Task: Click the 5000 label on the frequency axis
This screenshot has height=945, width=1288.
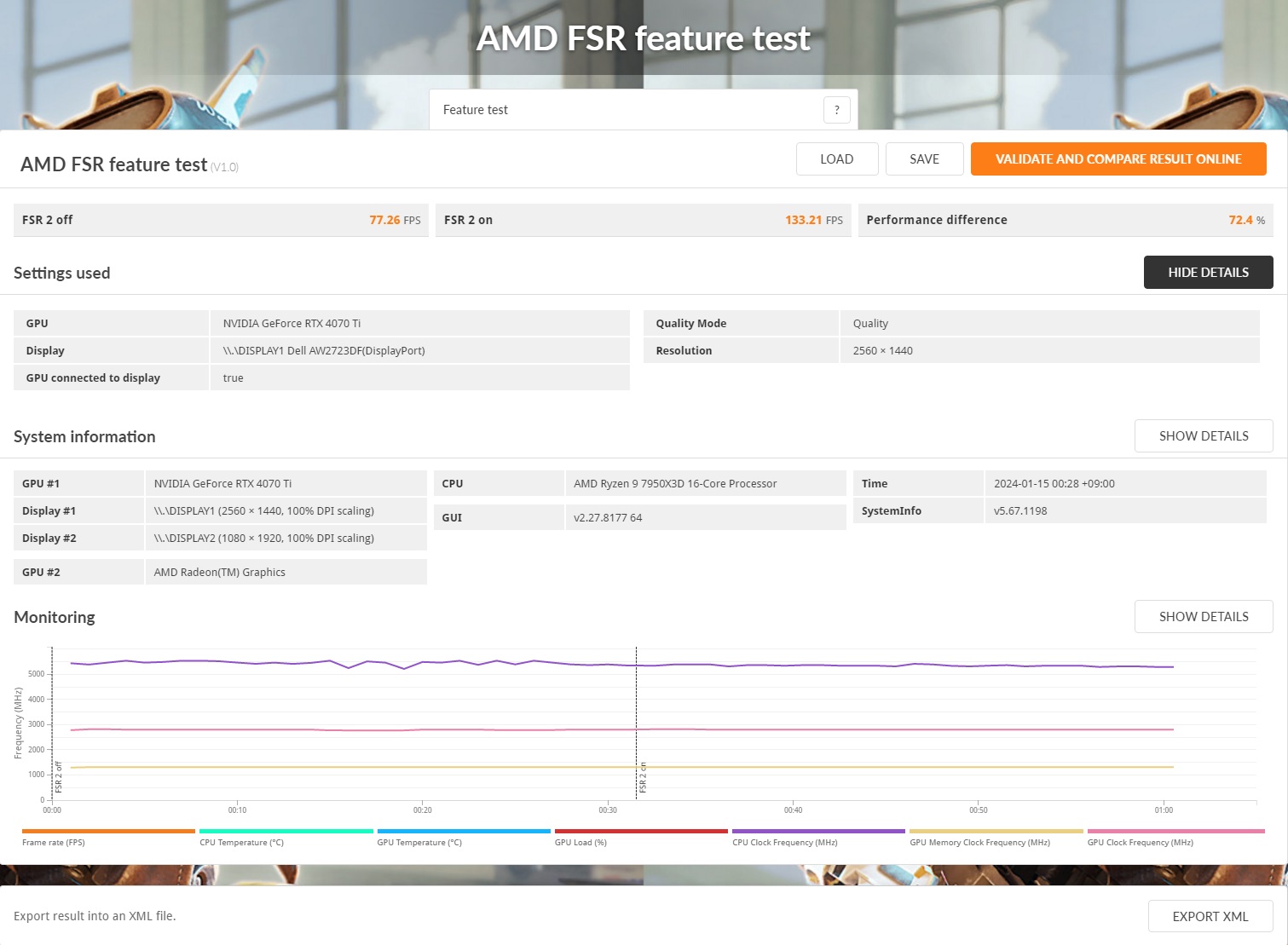Action: point(36,674)
